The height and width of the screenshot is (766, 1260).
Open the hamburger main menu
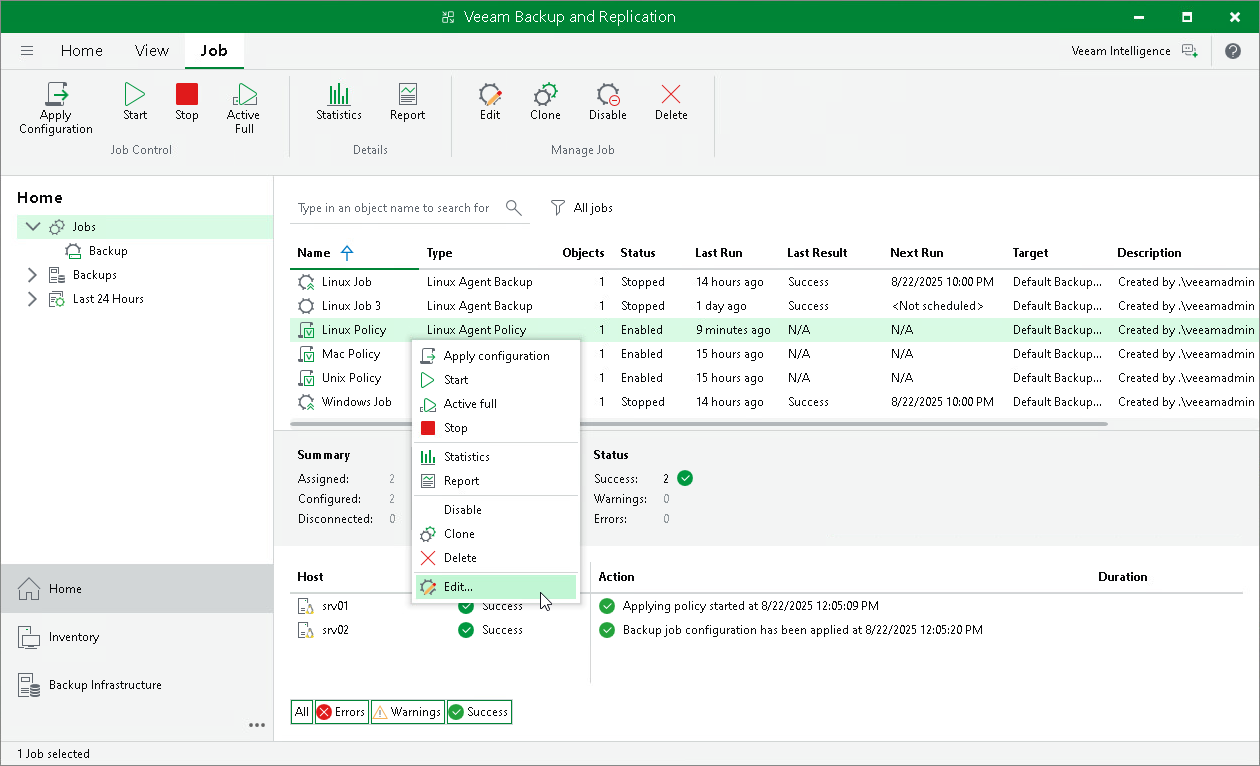27,51
